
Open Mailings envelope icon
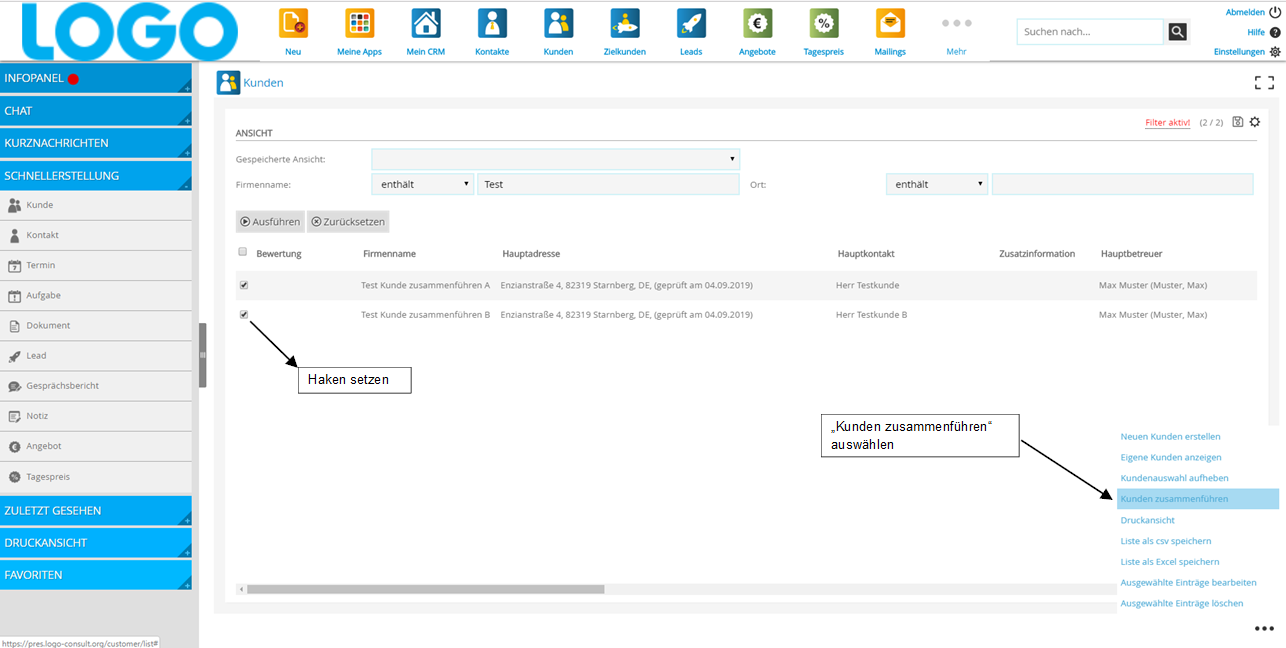click(890, 23)
